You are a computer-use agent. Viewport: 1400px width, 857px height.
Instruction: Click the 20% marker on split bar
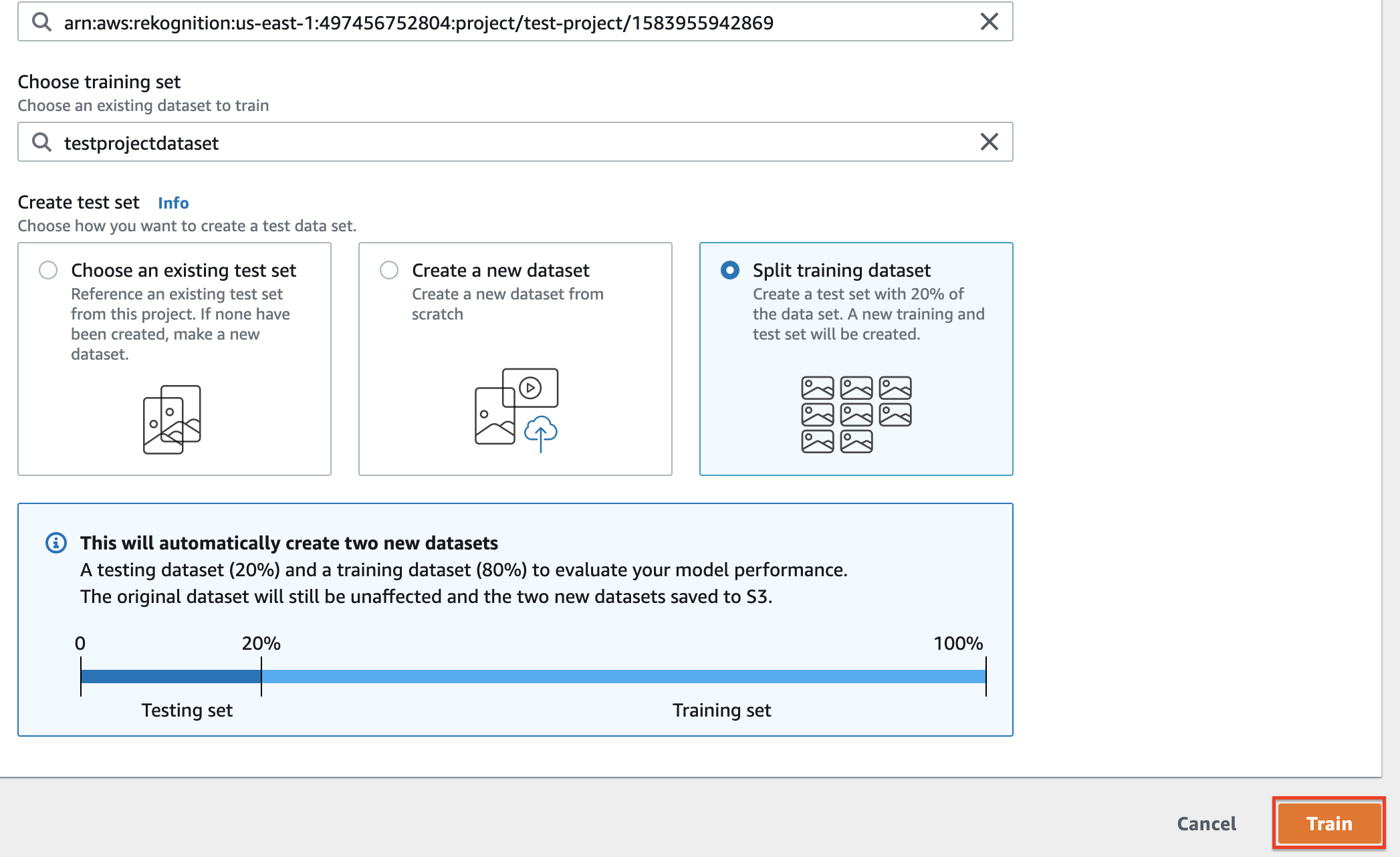point(261,677)
